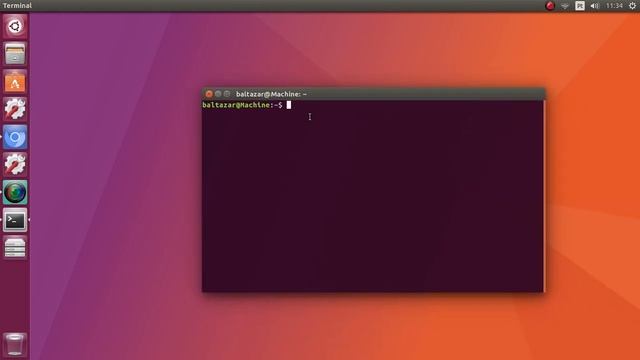
Task: Open the Files manager from the launcher
Action: click(x=15, y=54)
